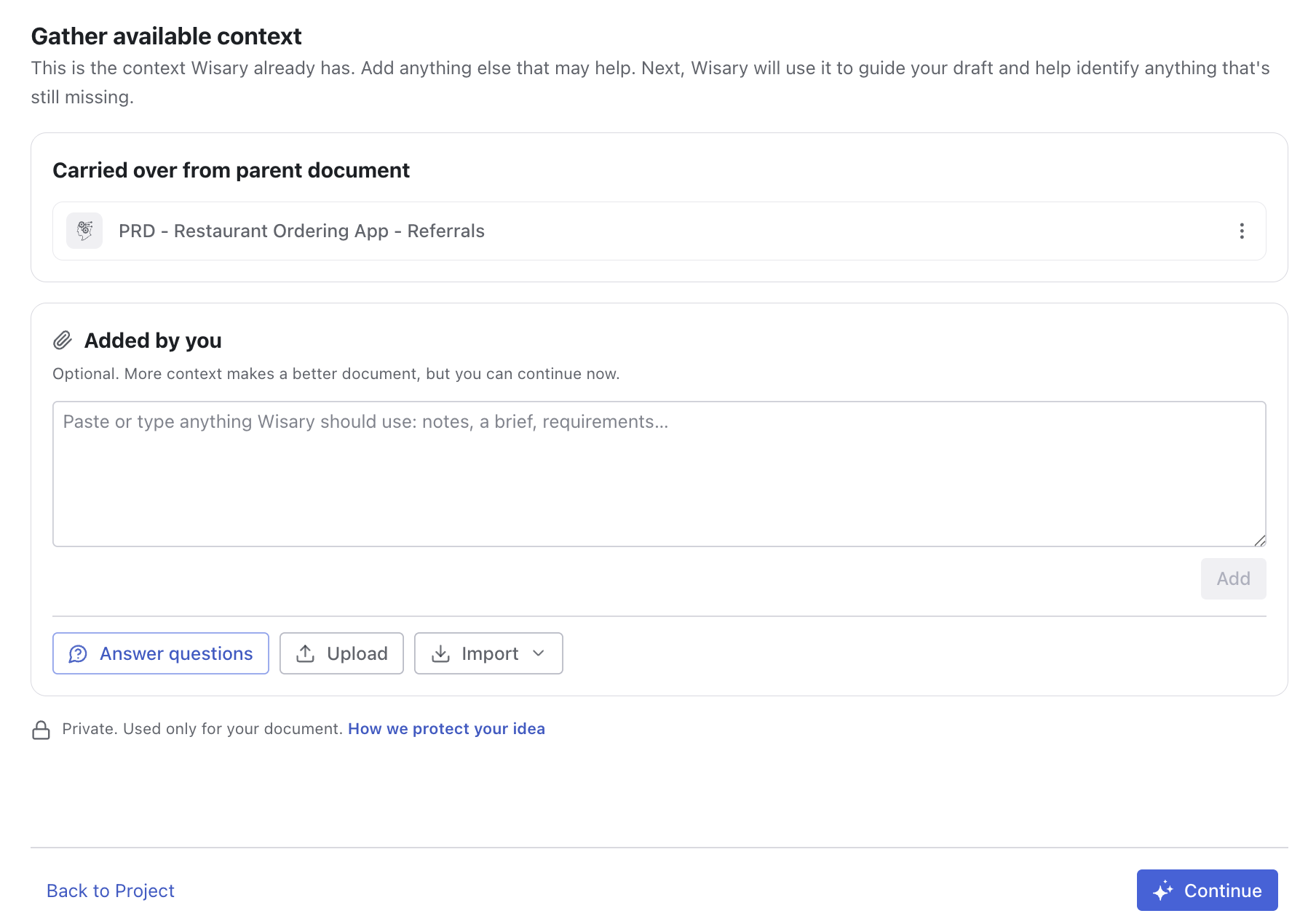The width and height of the screenshot is (1316, 924).
Task: Select PRD - Restaurant Ordering App - Referrals row
Action: tap(659, 231)
